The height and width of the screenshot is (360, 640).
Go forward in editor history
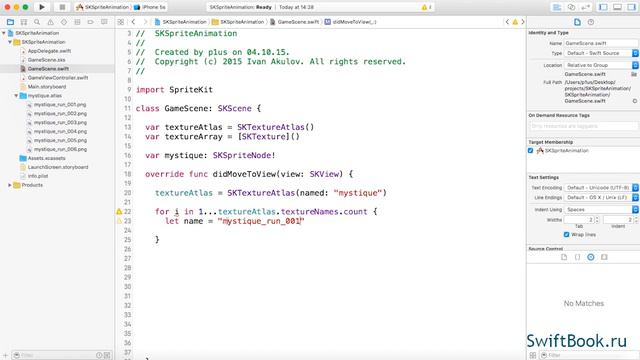point(145,22)
